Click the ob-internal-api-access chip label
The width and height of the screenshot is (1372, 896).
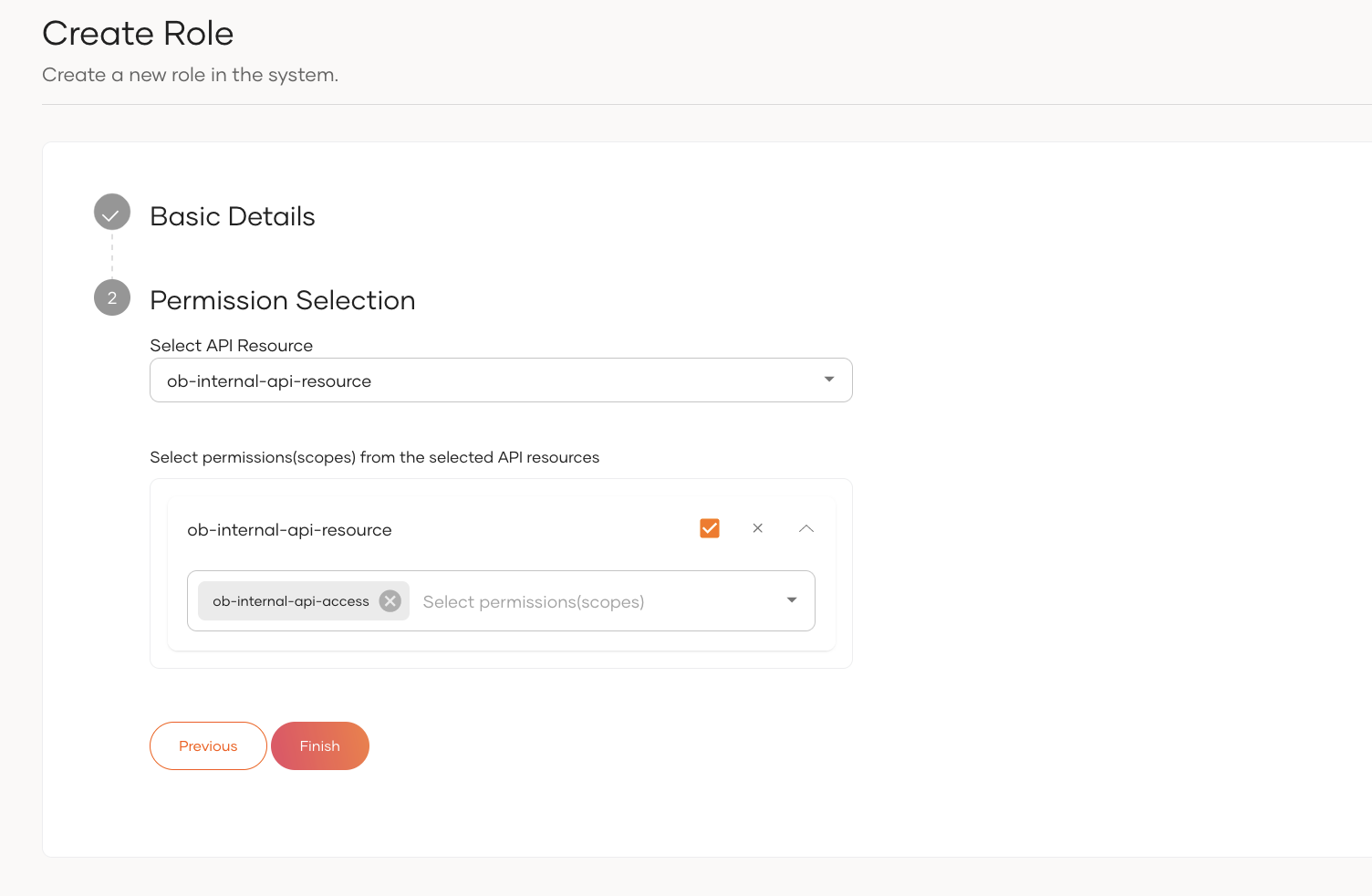[290, 601]
